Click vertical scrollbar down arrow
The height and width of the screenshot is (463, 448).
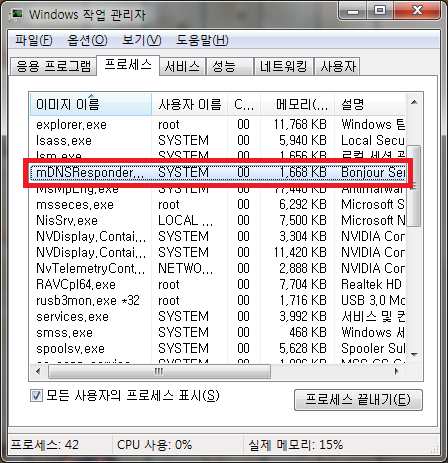414,354
